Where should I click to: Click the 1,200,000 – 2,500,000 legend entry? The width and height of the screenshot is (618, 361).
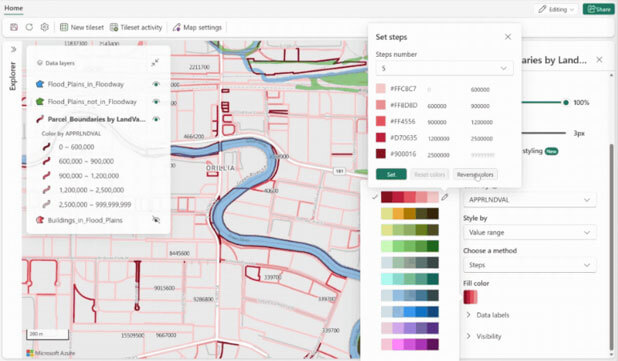click(x=83, y=190)
